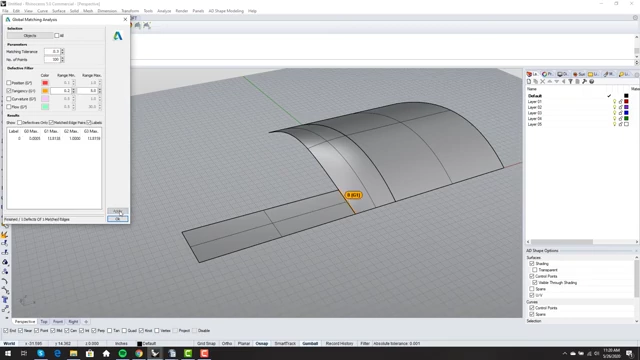The image size is (640, 360).
Task: Open the Help menu
Action: coord(252,11)
